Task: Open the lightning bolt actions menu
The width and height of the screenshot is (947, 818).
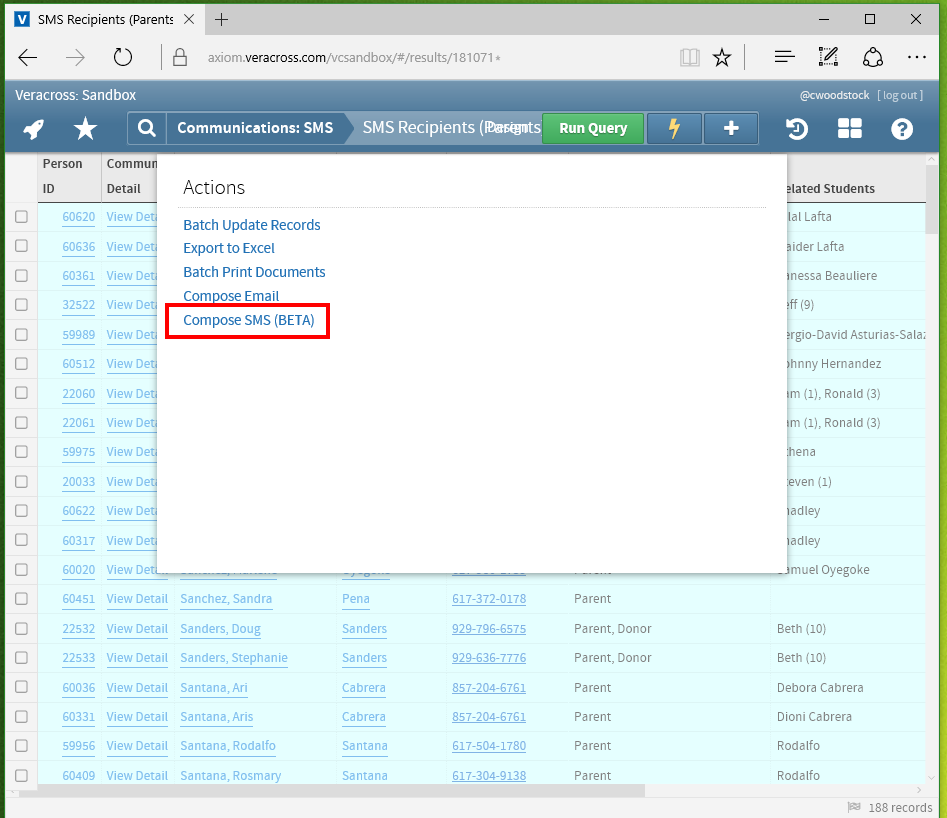Action: (x=674, y=128)
